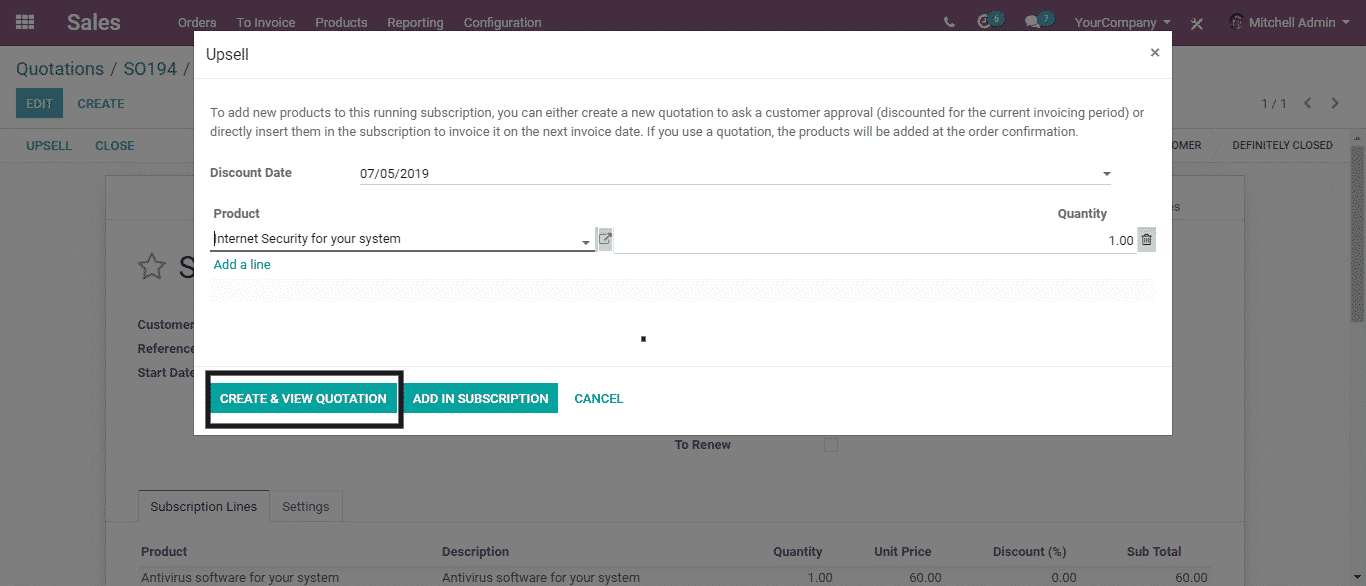Open the activities clock icon
This screenshot has width=1366, height=586.
coord(986,22)
